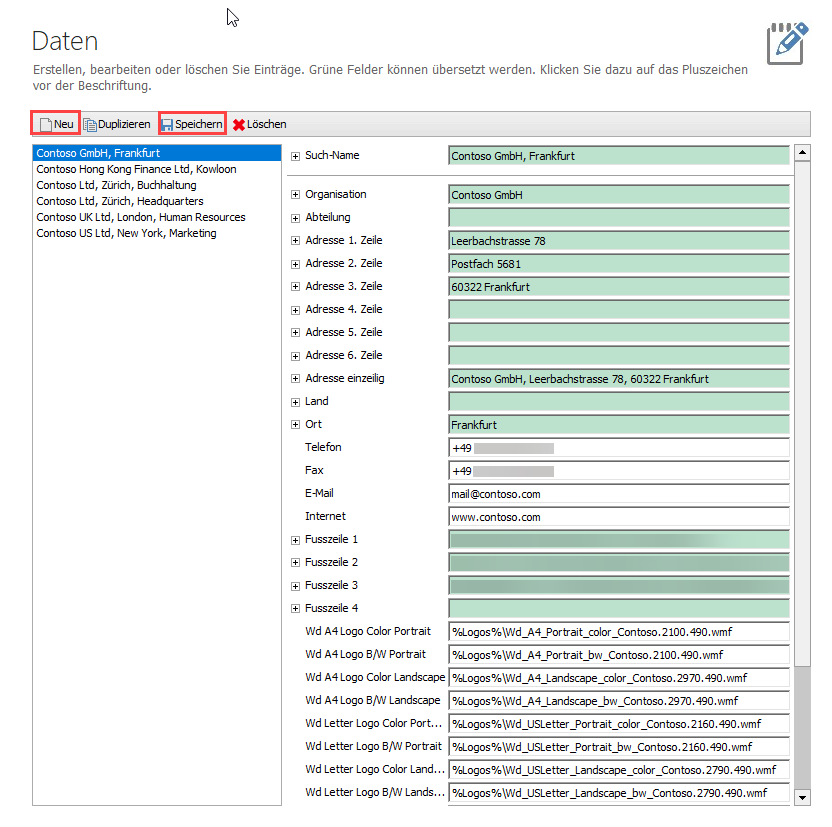Edit the Wd A4 Logo Color Landscape path
The image size is (832, 827).
(619, 678)
